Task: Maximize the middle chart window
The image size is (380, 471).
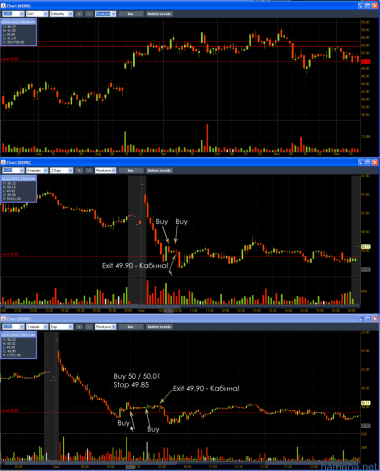Action: [368, 162]
